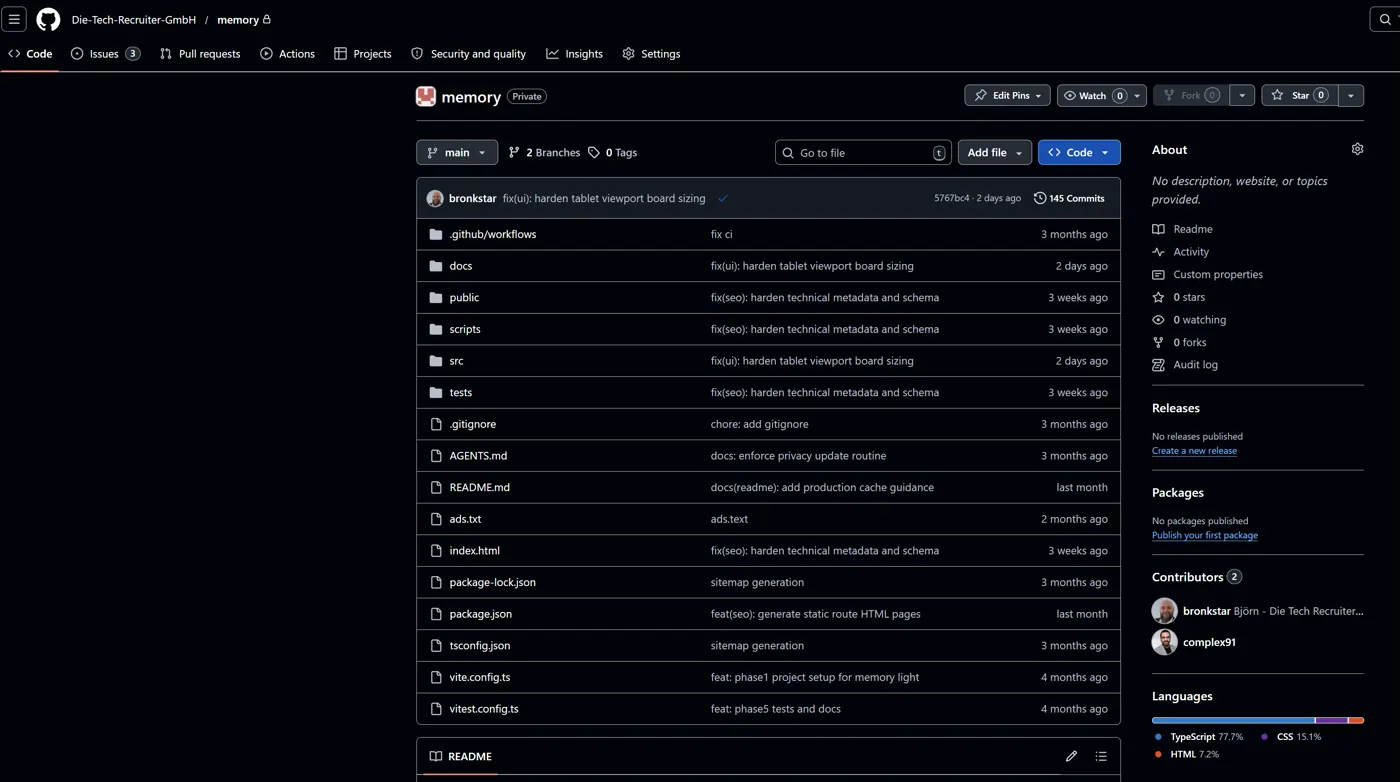
Task: Open the green Code dropdown
Action: tap(1079, 152)
